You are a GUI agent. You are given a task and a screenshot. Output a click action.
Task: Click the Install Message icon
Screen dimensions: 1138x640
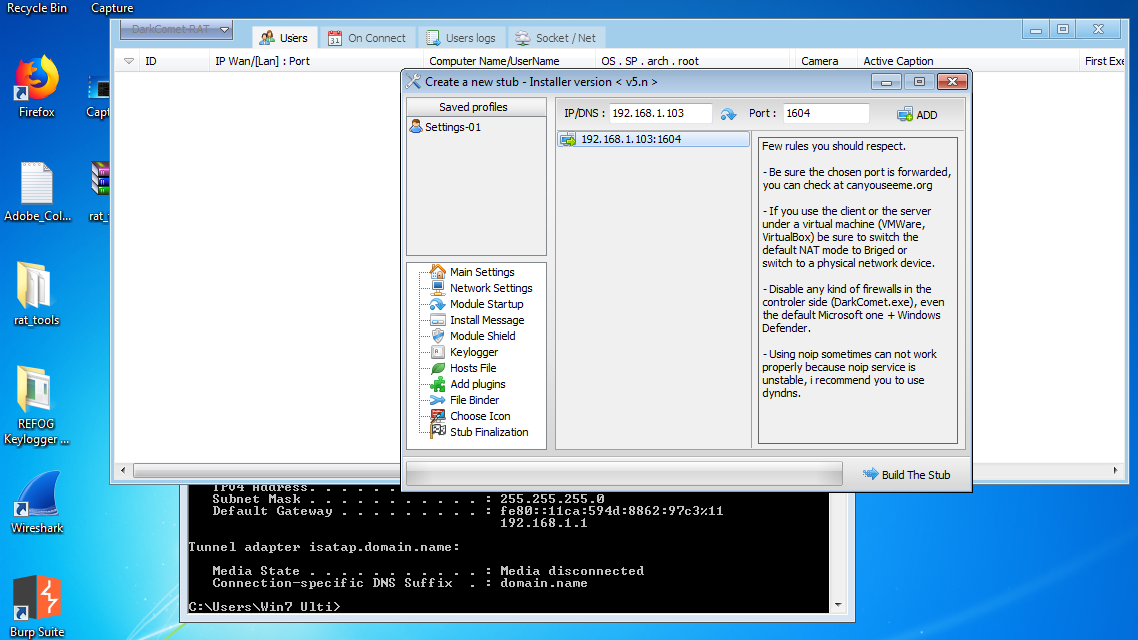tap(438, 320)
